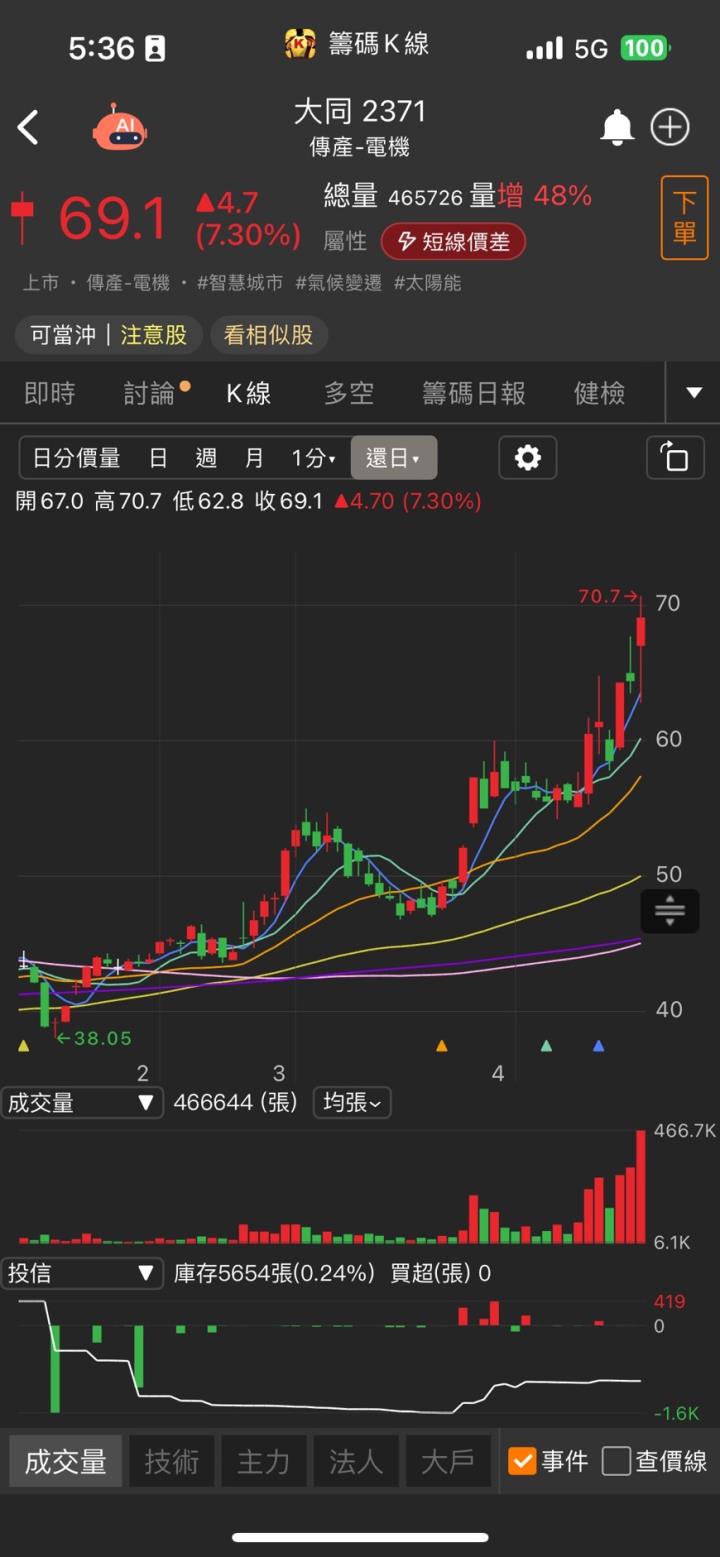Tap the rotate screen icon
Screen dimensions: 720x1557
(x=675, y=458)
